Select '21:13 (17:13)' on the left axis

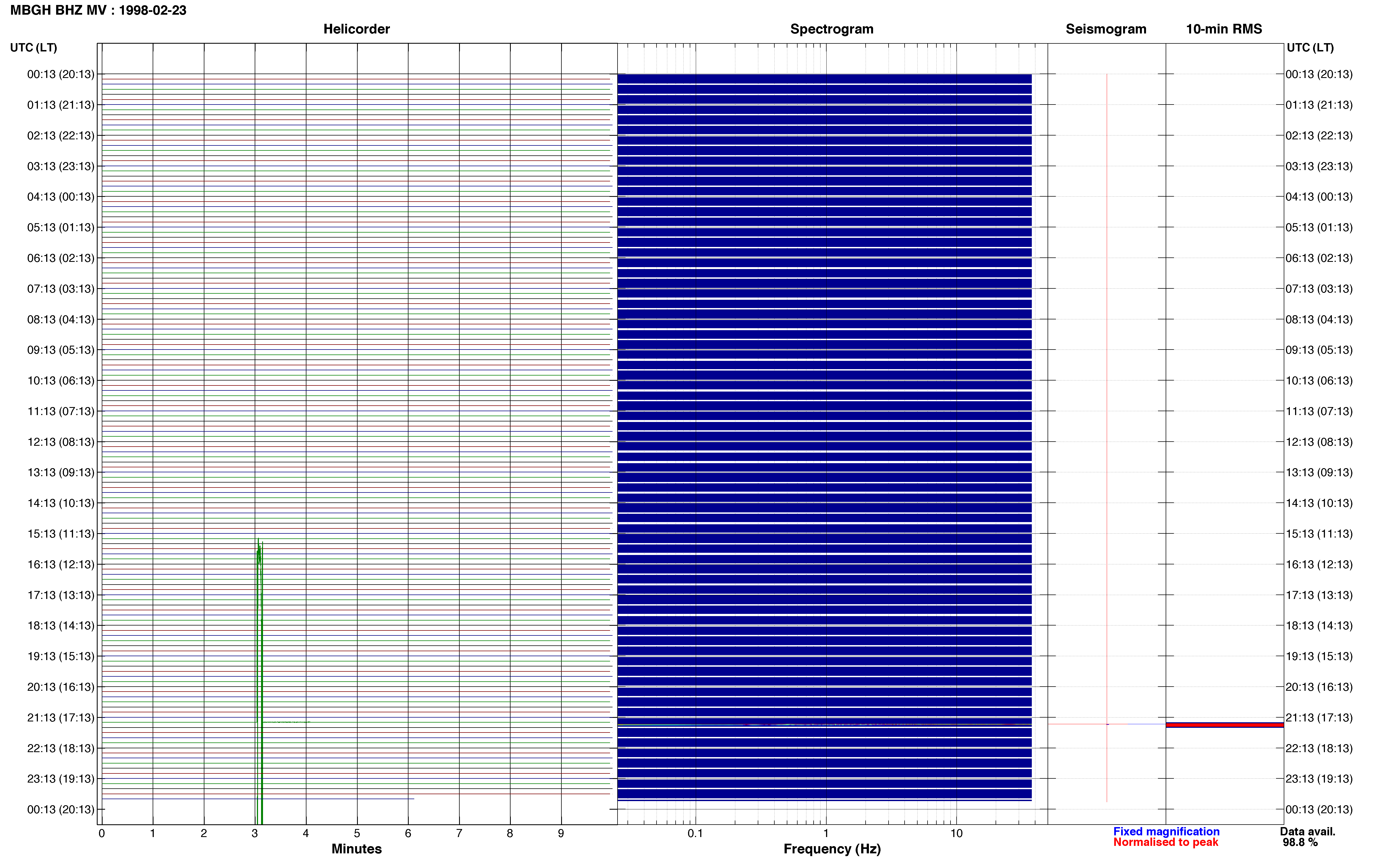(61, 718)
